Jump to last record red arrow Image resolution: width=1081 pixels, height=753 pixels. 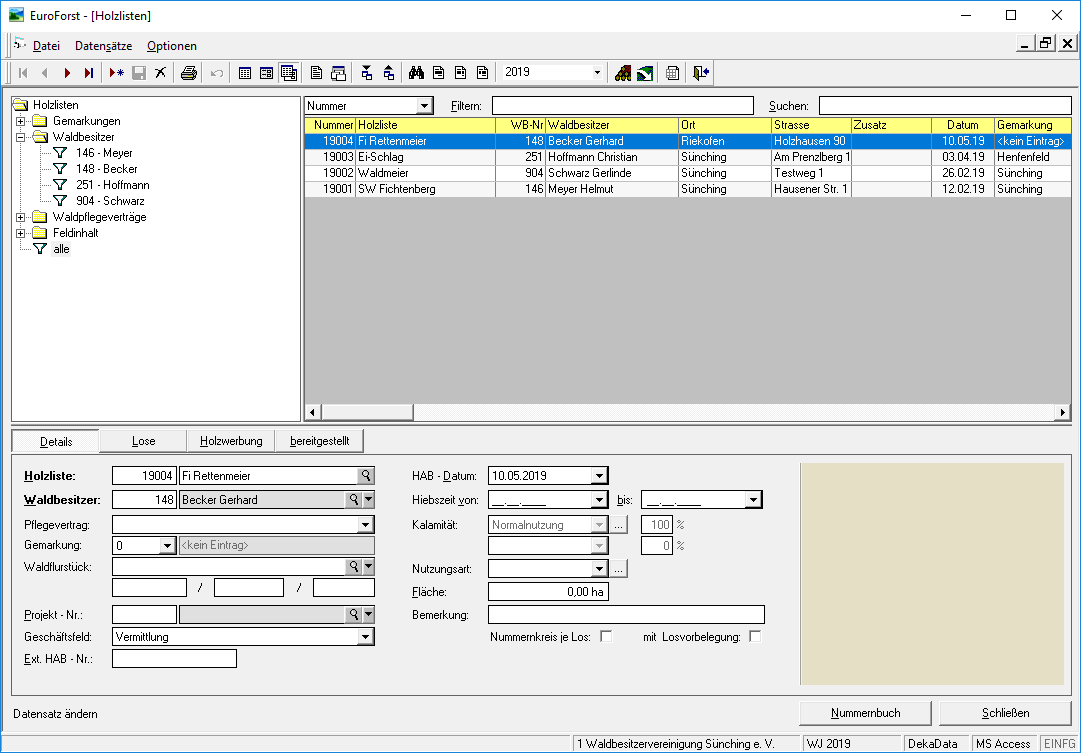[x=89, y=72]
